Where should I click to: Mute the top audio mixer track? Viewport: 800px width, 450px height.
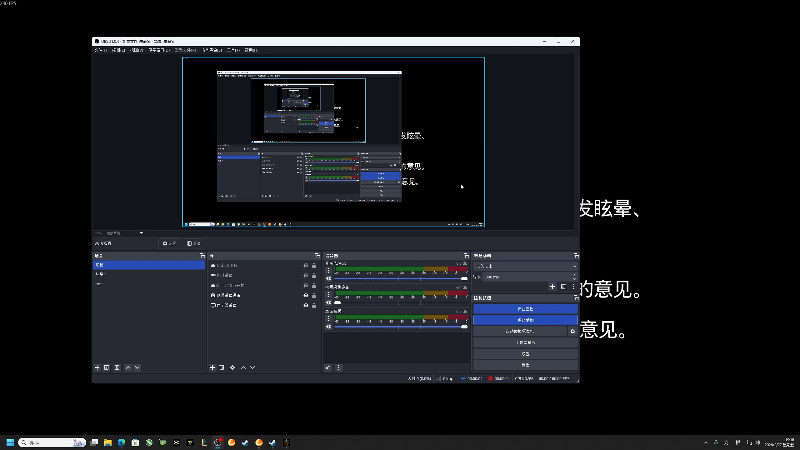(329, 278)
